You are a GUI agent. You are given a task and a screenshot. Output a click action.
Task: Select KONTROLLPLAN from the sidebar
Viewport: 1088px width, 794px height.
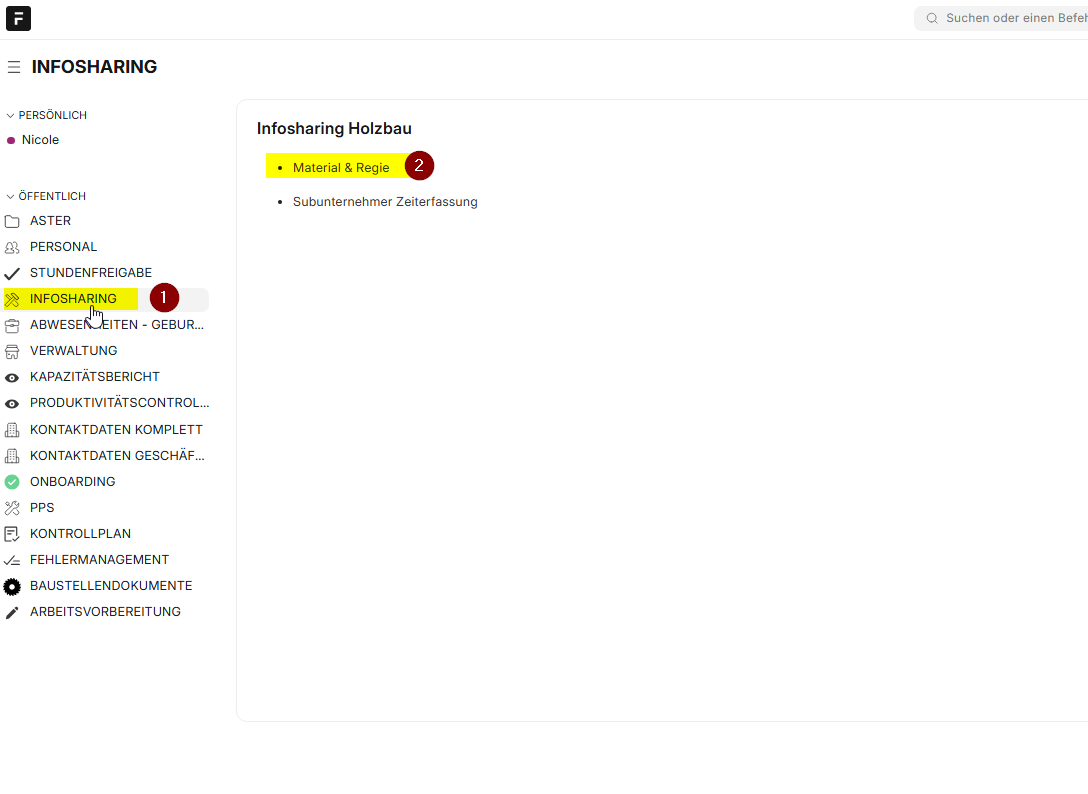[80, 534]
